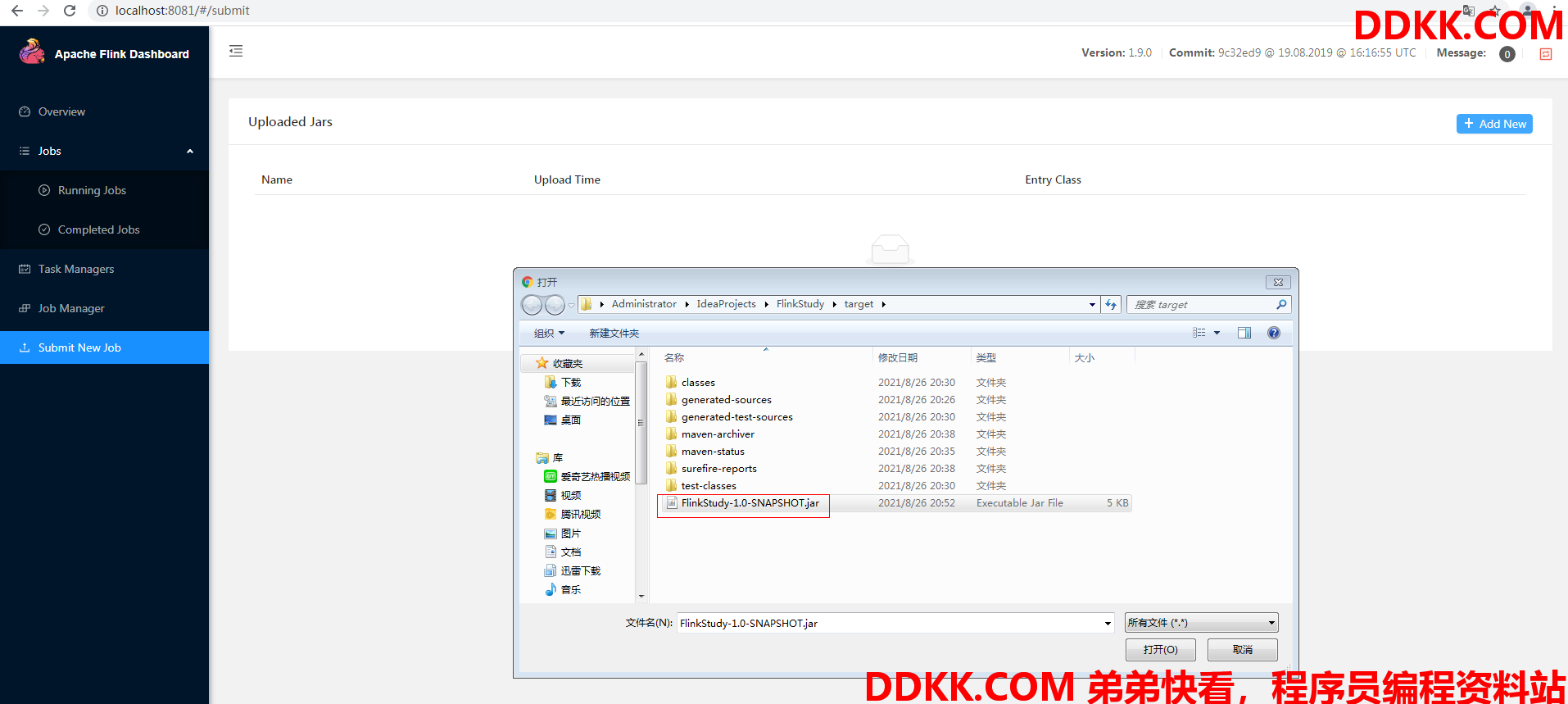Click the file dialog forward button
The width and height of the screenshot is (1568, 704).
click(x=555, y=305)
